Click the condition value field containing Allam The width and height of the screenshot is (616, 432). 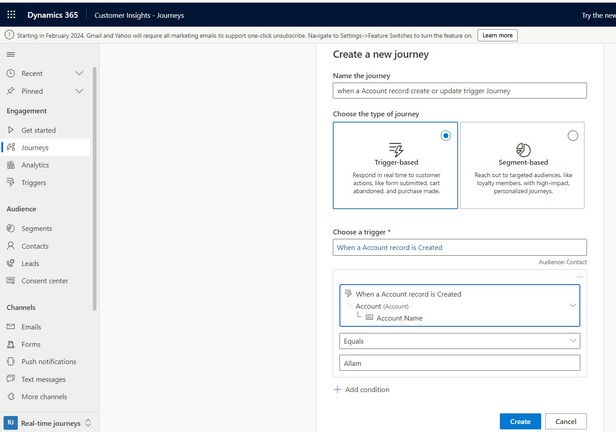pos(460,363)
